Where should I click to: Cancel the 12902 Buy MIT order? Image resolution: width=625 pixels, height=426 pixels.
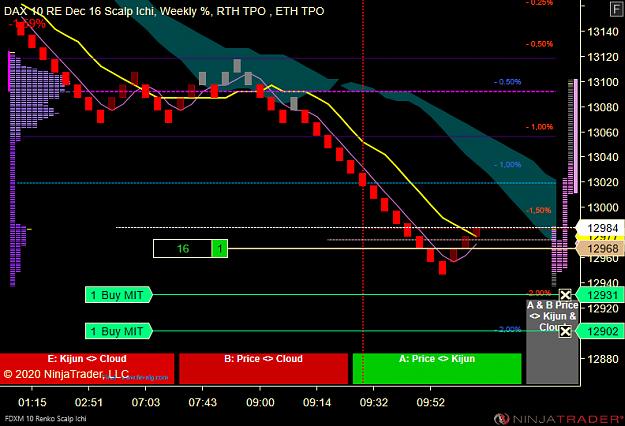[x=565, y=332]
